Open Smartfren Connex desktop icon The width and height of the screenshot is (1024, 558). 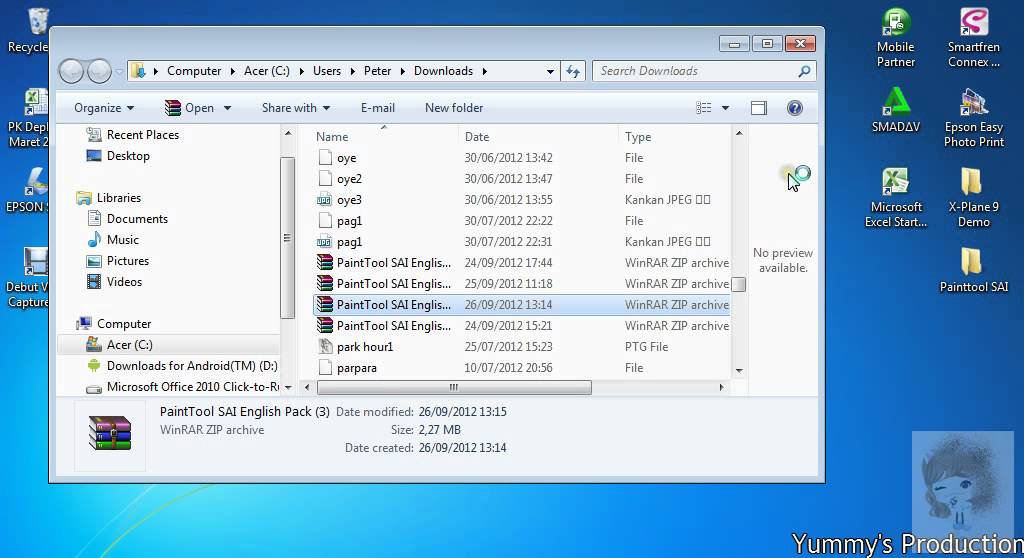974,38
